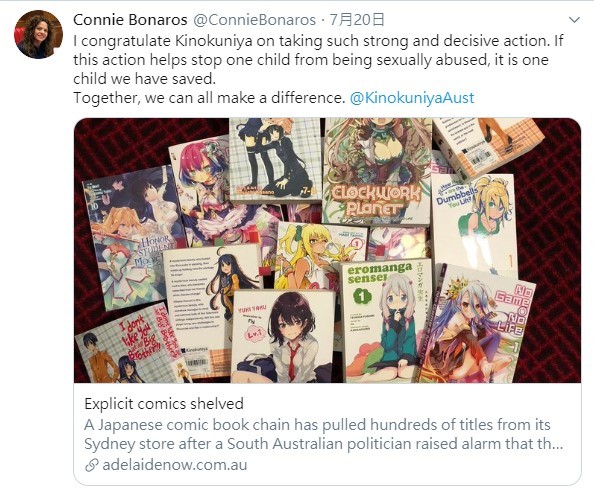Click the Clockwork Planet book cover

tap(377, 171)
